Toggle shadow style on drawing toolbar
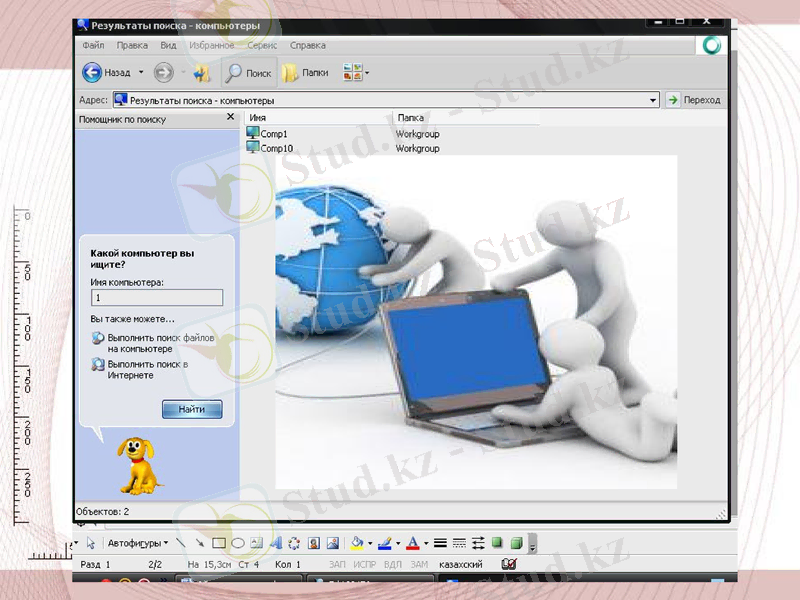800x600 pixels. pyautogui.click(x=497, y=543)
